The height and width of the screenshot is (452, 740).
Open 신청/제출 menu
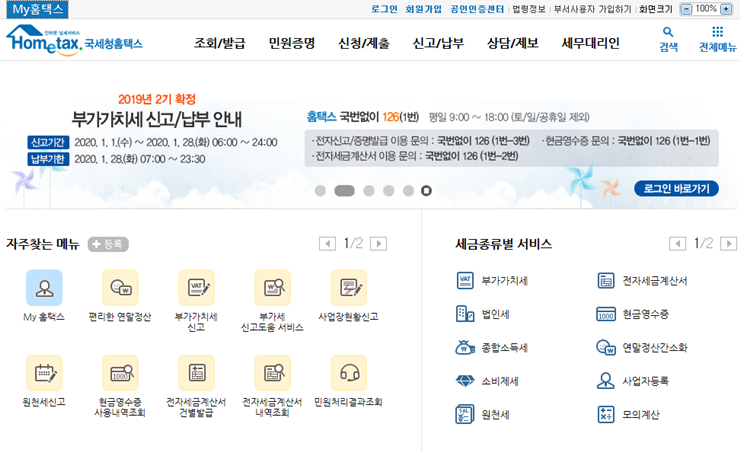(x=364, y=43)
